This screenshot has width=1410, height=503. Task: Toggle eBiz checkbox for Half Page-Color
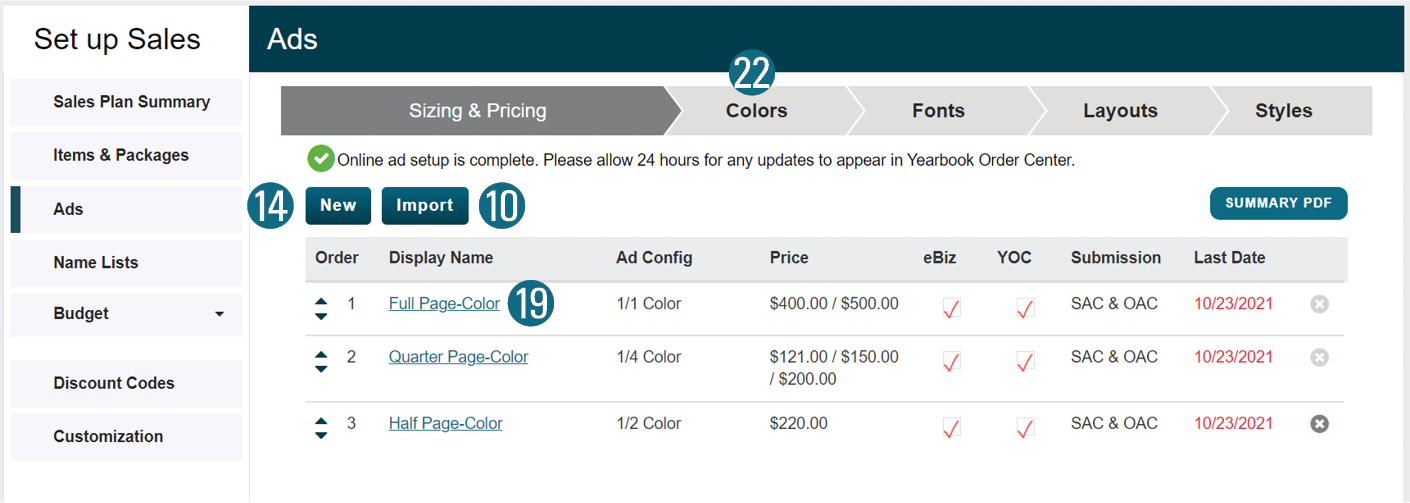pos(951,428)
